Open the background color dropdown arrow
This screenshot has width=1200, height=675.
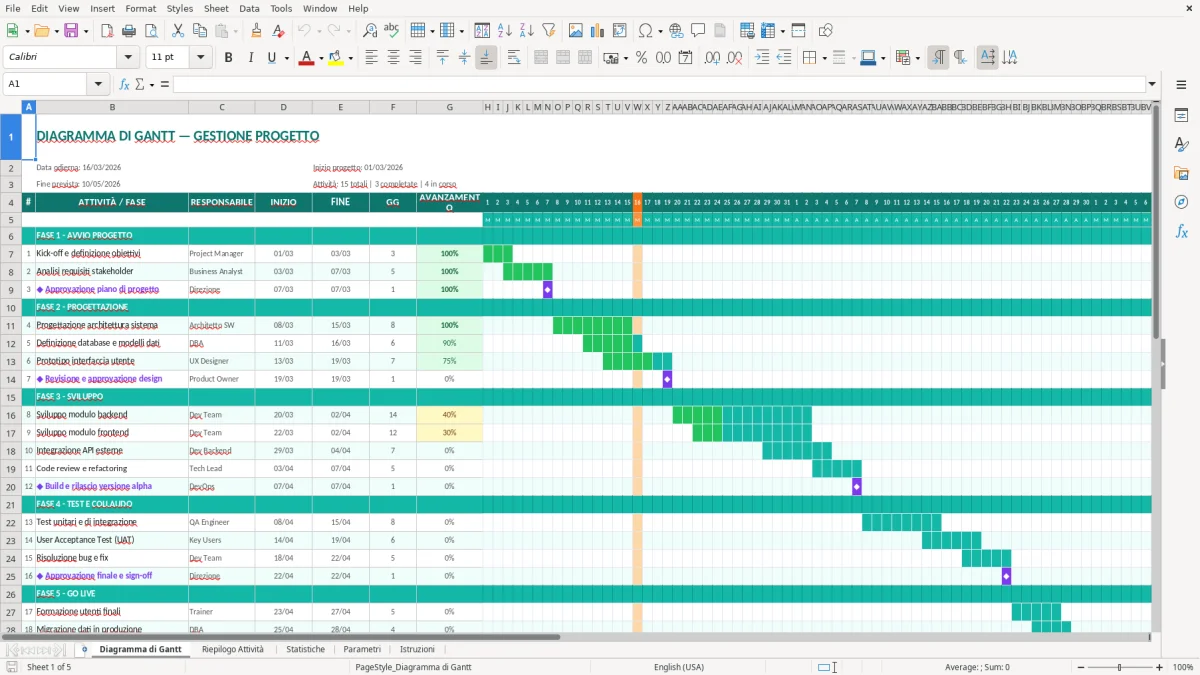350,58
